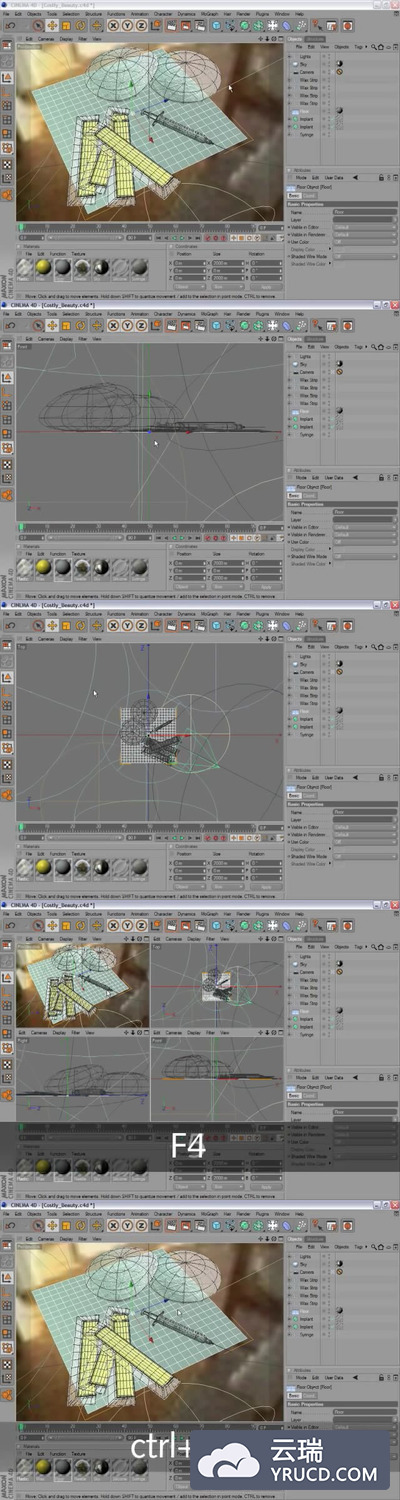This screenshot has height=1500, width=400.
Task: Toggle the X axis lock in the second screenshot
Action: (115, 325)
